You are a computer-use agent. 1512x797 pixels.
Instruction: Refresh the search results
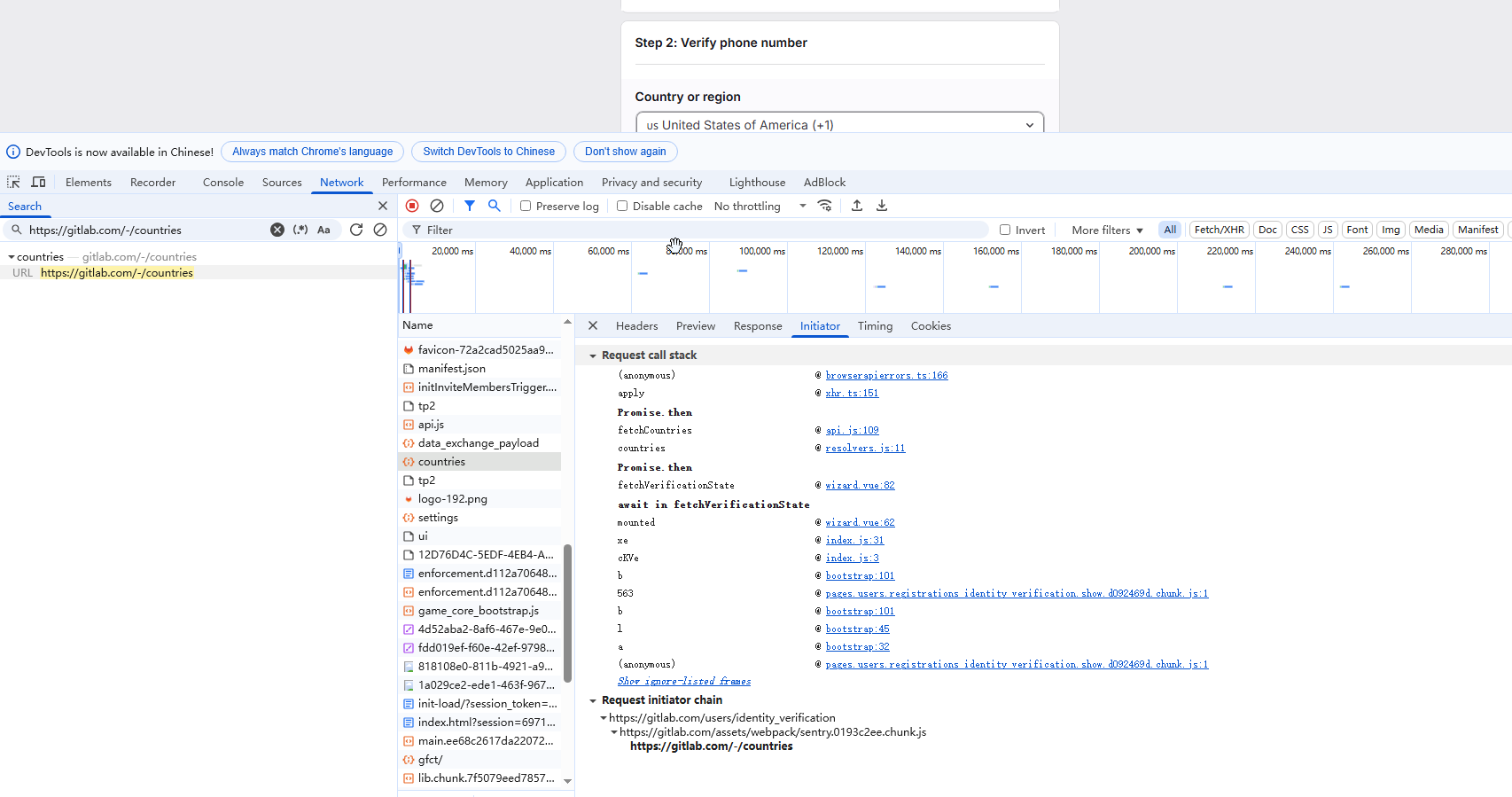[356, 230]
